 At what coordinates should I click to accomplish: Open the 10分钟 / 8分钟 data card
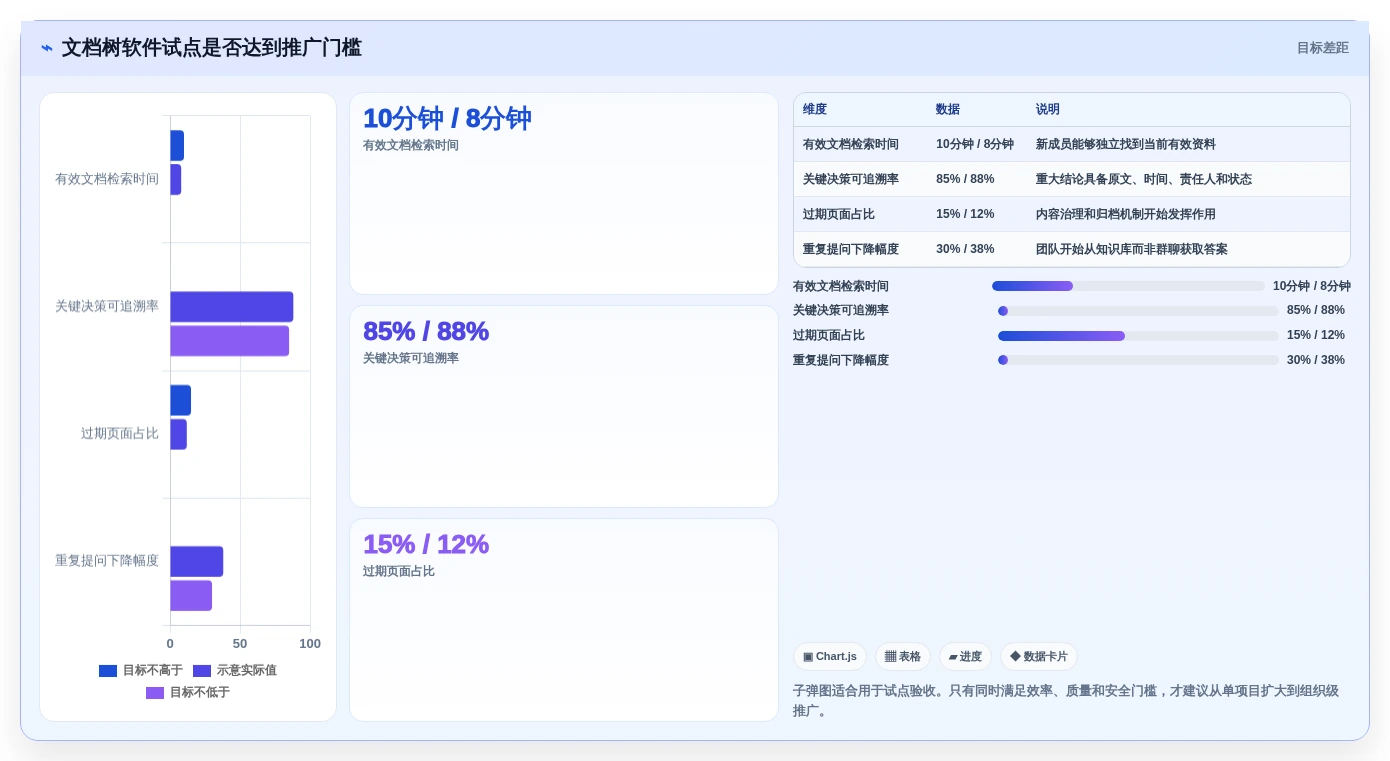click(x=564, y=194)
